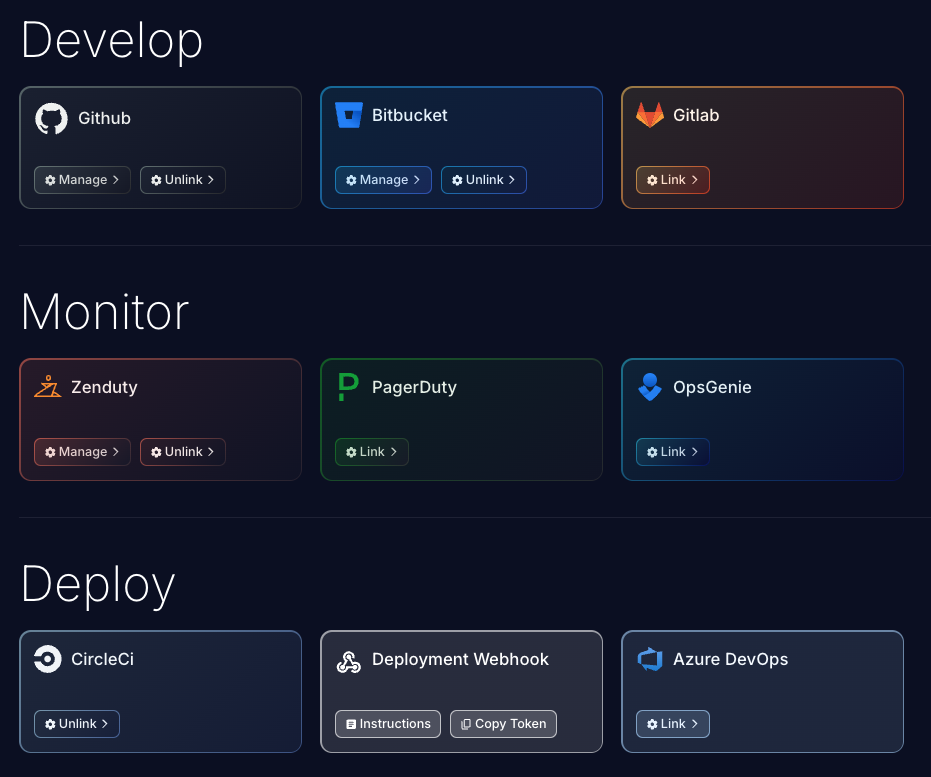Click the Github octocat logo icon

51,119
